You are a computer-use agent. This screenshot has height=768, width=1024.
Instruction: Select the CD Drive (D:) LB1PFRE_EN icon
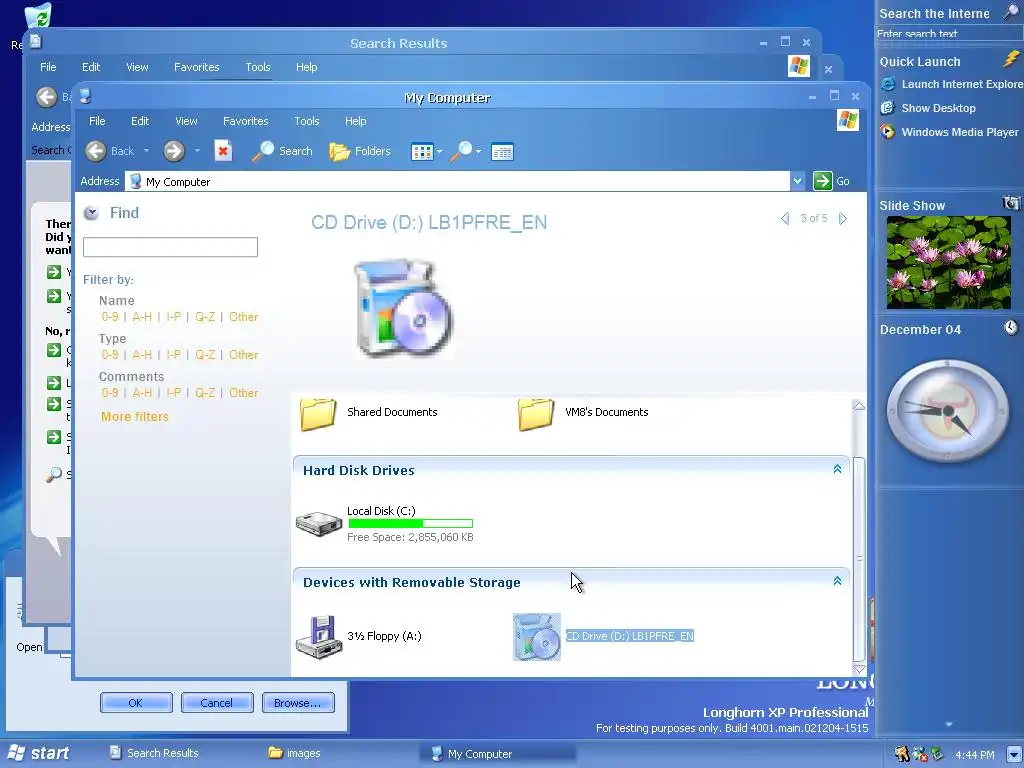537,637
